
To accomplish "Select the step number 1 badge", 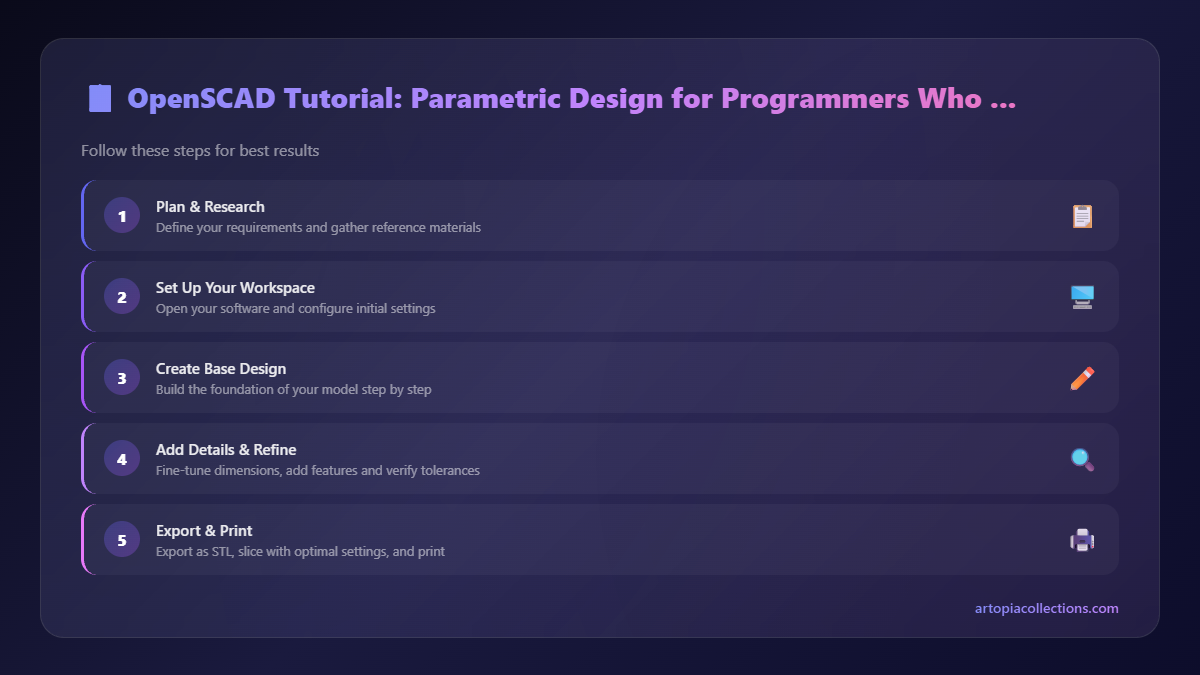I will (122, 216).
